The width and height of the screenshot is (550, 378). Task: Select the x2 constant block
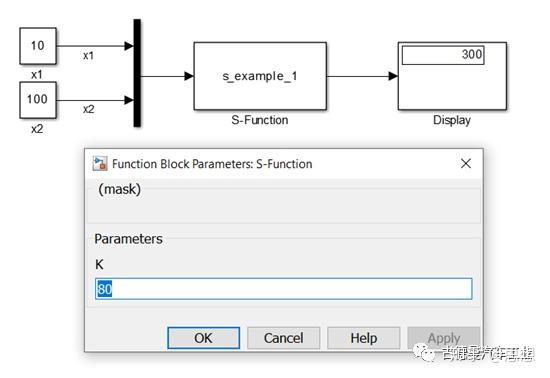click(38, 100)
